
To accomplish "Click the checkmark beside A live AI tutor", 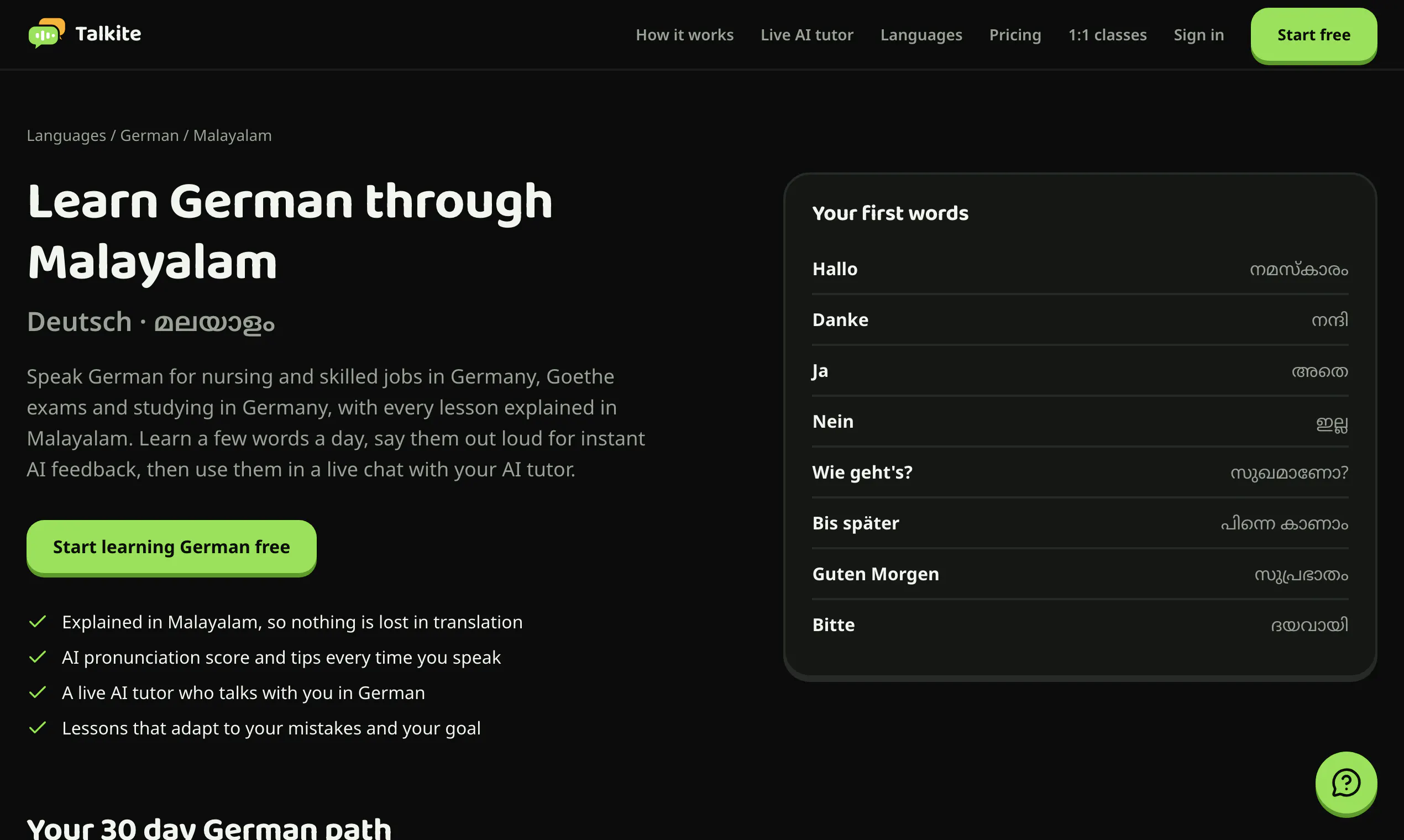I will tap(38, 692).
